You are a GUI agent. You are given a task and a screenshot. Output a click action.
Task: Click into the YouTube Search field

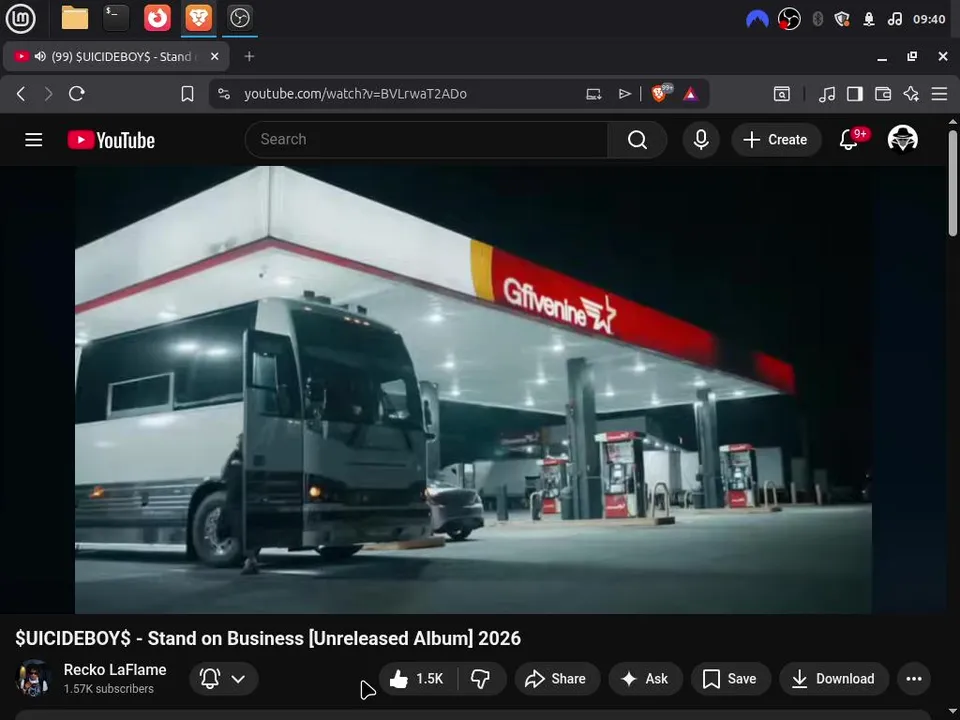tap(427, 140)
